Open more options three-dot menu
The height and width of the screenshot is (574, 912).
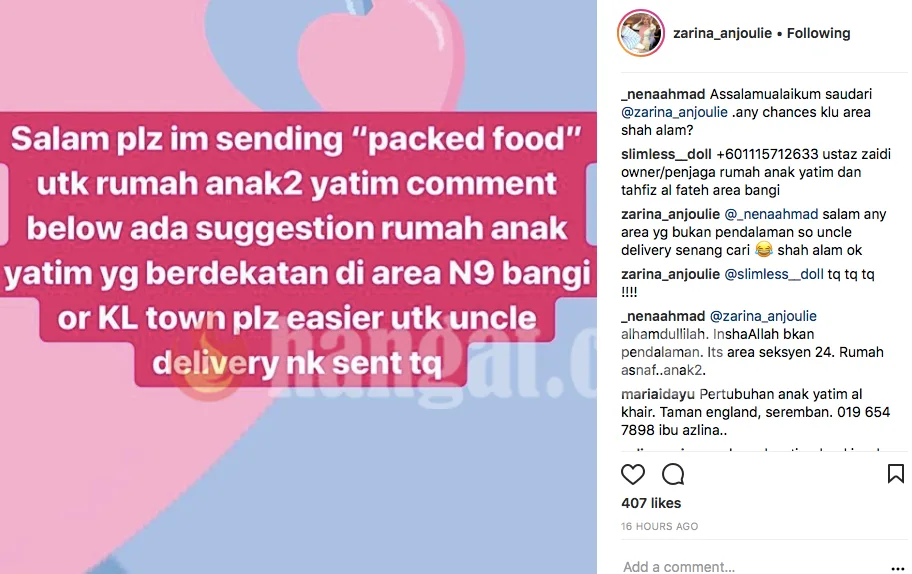coord(897,569)
